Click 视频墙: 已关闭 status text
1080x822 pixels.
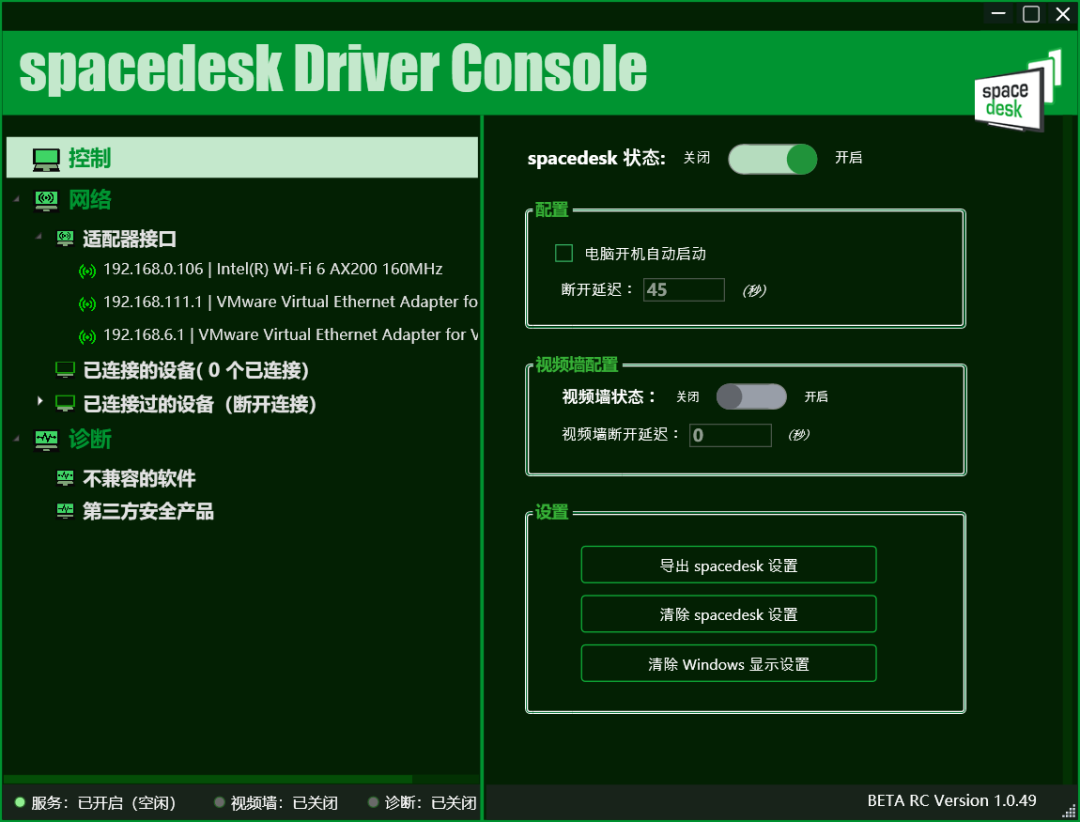284,803
